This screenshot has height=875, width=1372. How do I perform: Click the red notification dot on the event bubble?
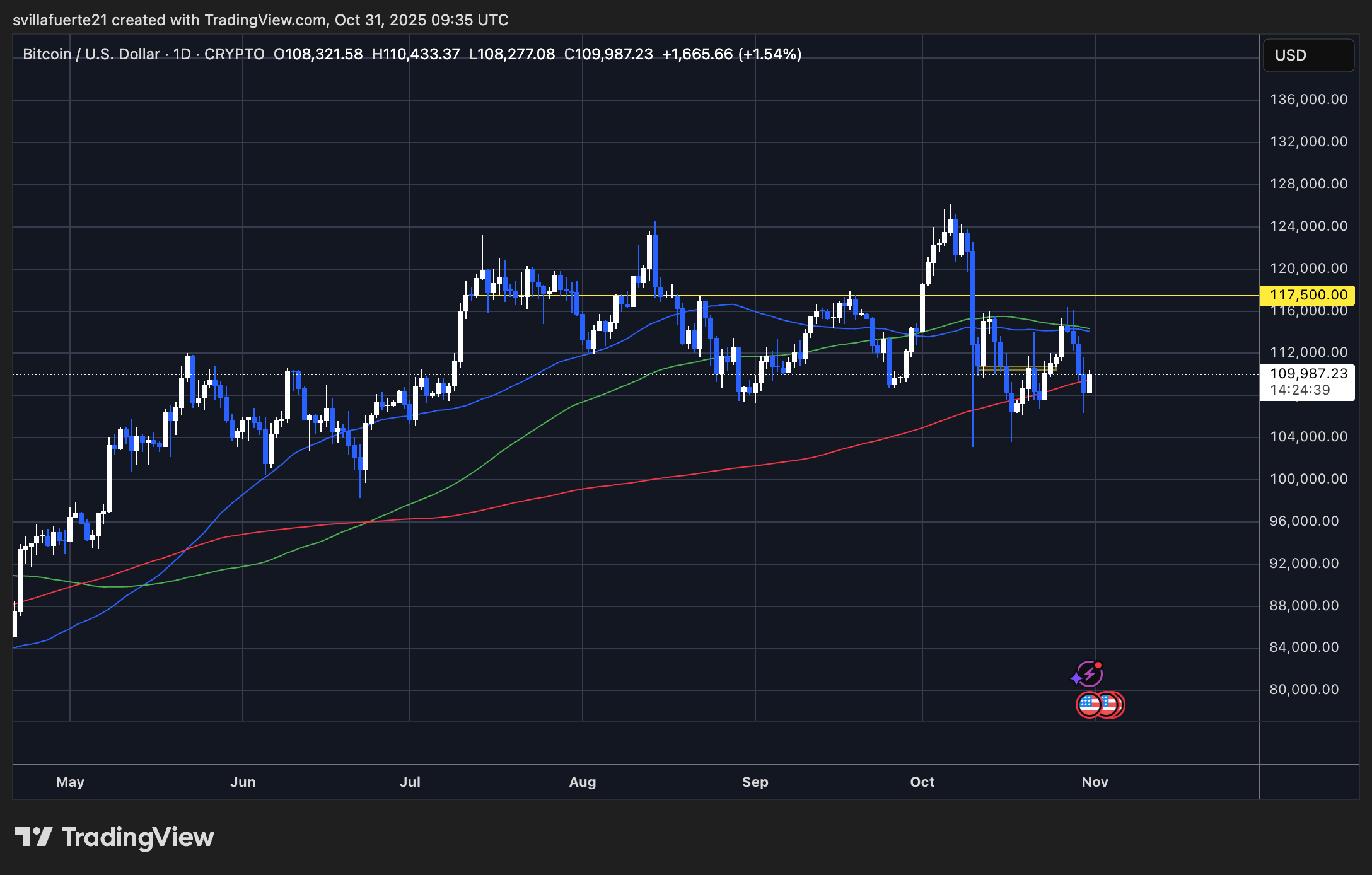[x=1098, y=664]
